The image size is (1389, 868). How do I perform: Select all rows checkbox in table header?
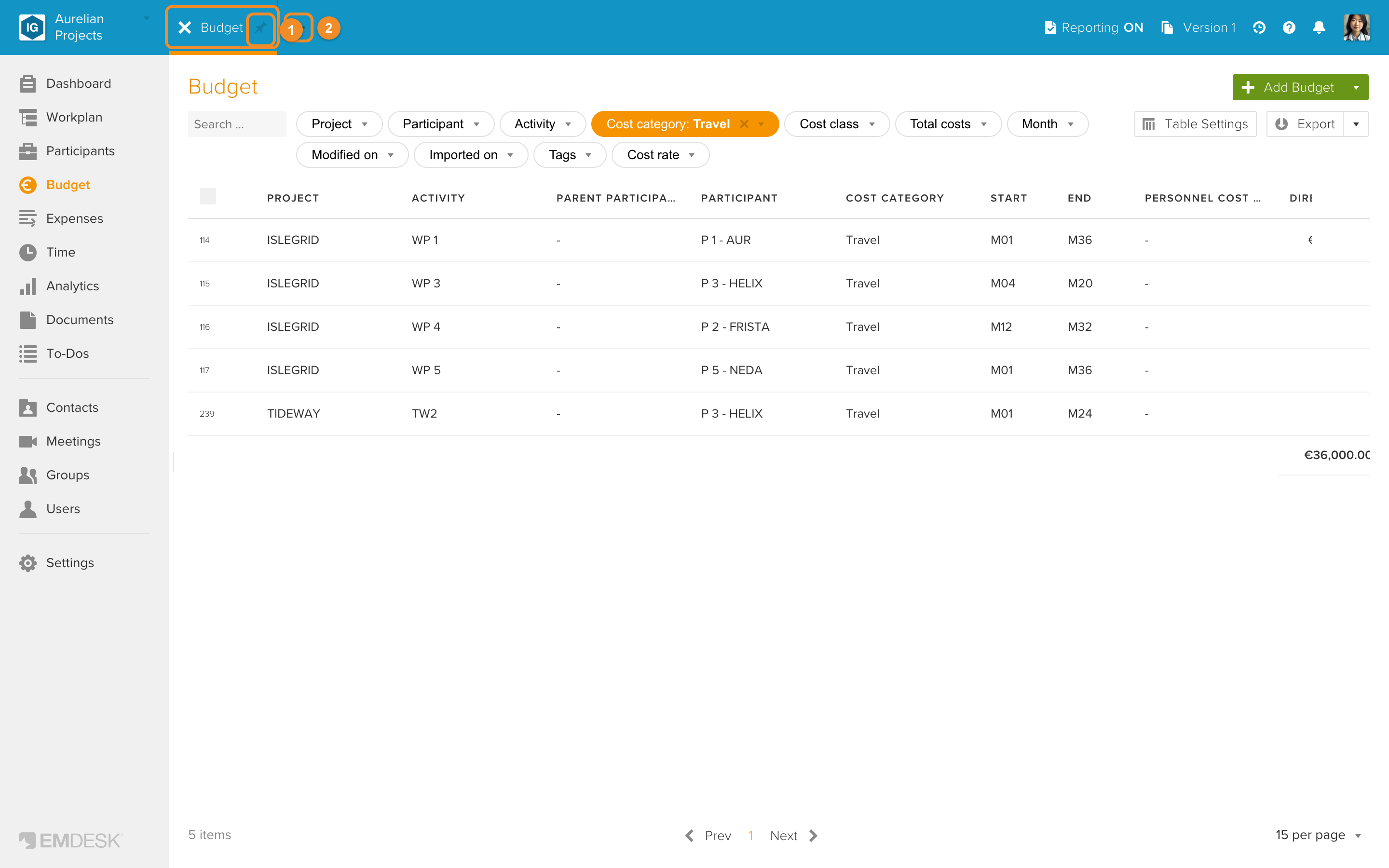click(x=208, y=196)
